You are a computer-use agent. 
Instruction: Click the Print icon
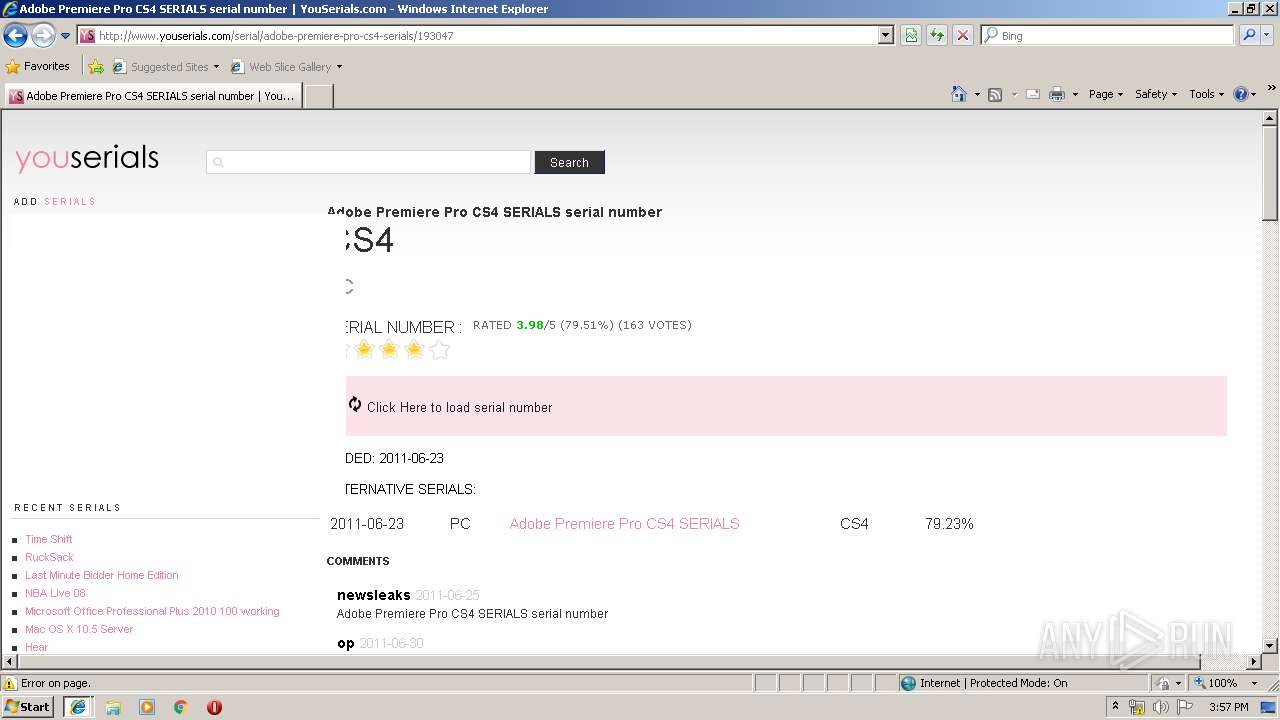[1057, 94]
